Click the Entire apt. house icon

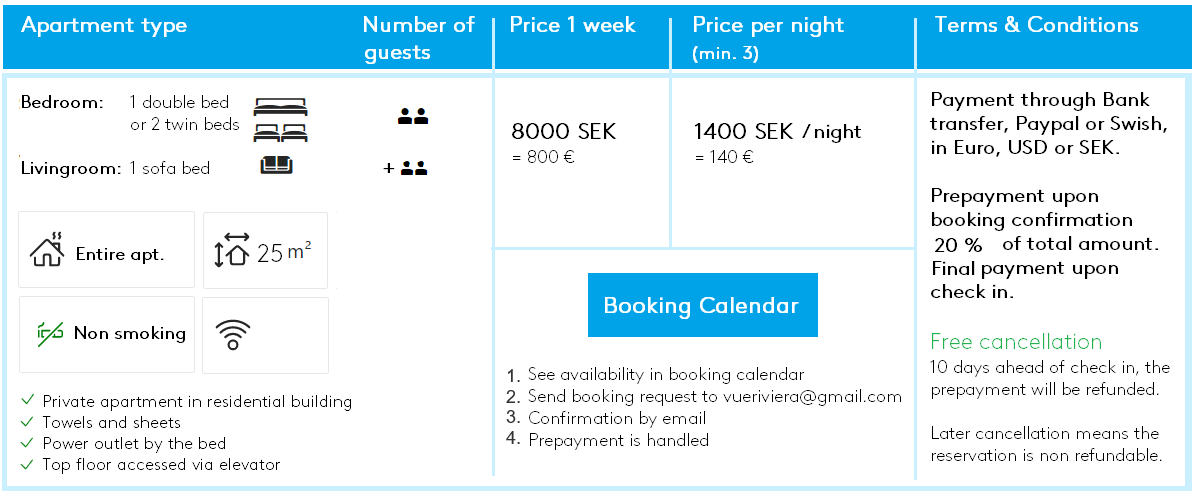pos(47,250)
